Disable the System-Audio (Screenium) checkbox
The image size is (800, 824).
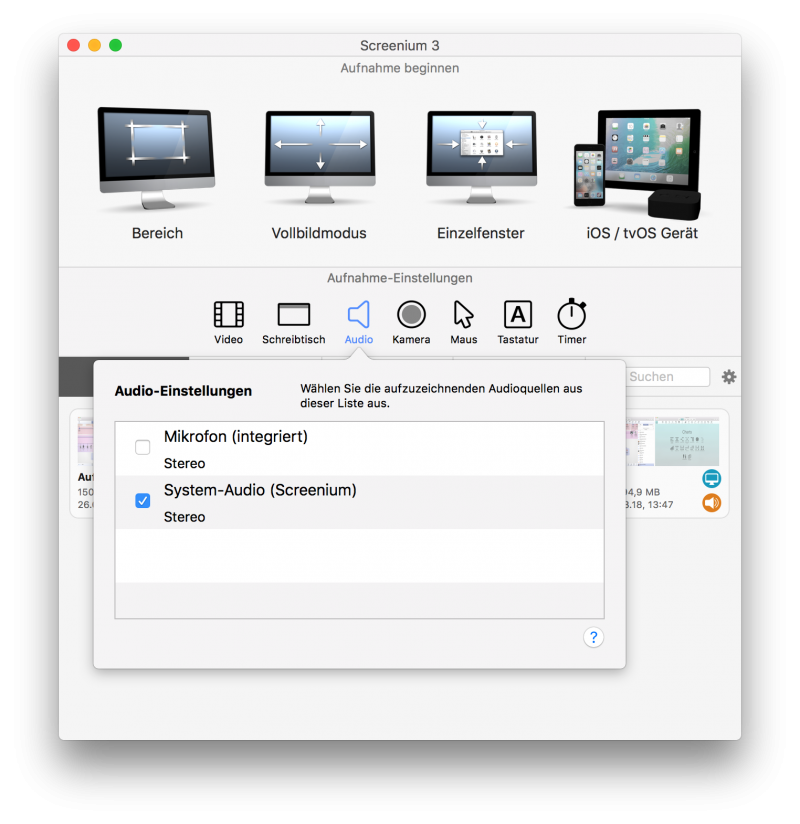click(142, 501)
